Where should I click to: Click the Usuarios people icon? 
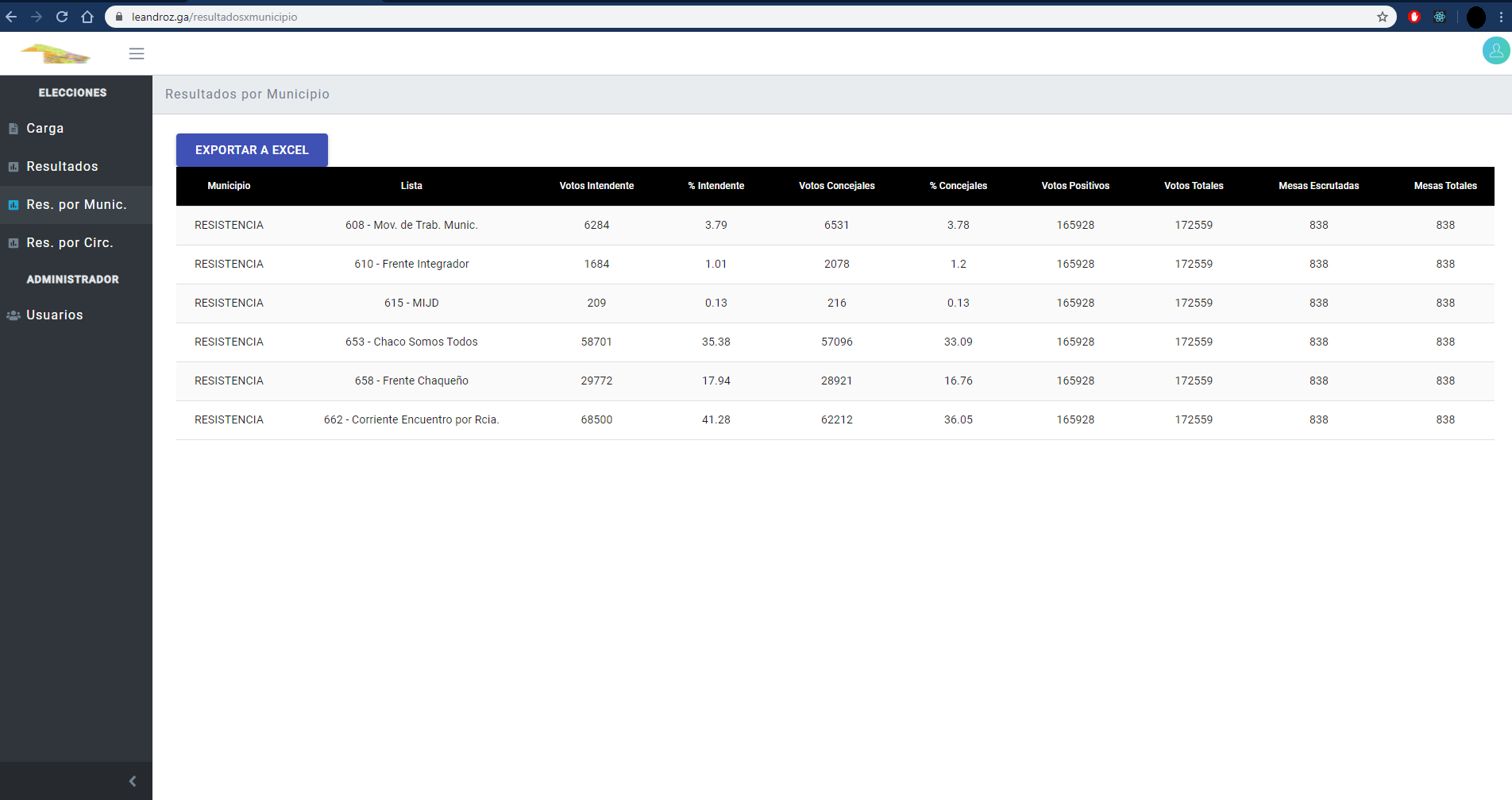[x=13, y=315]
